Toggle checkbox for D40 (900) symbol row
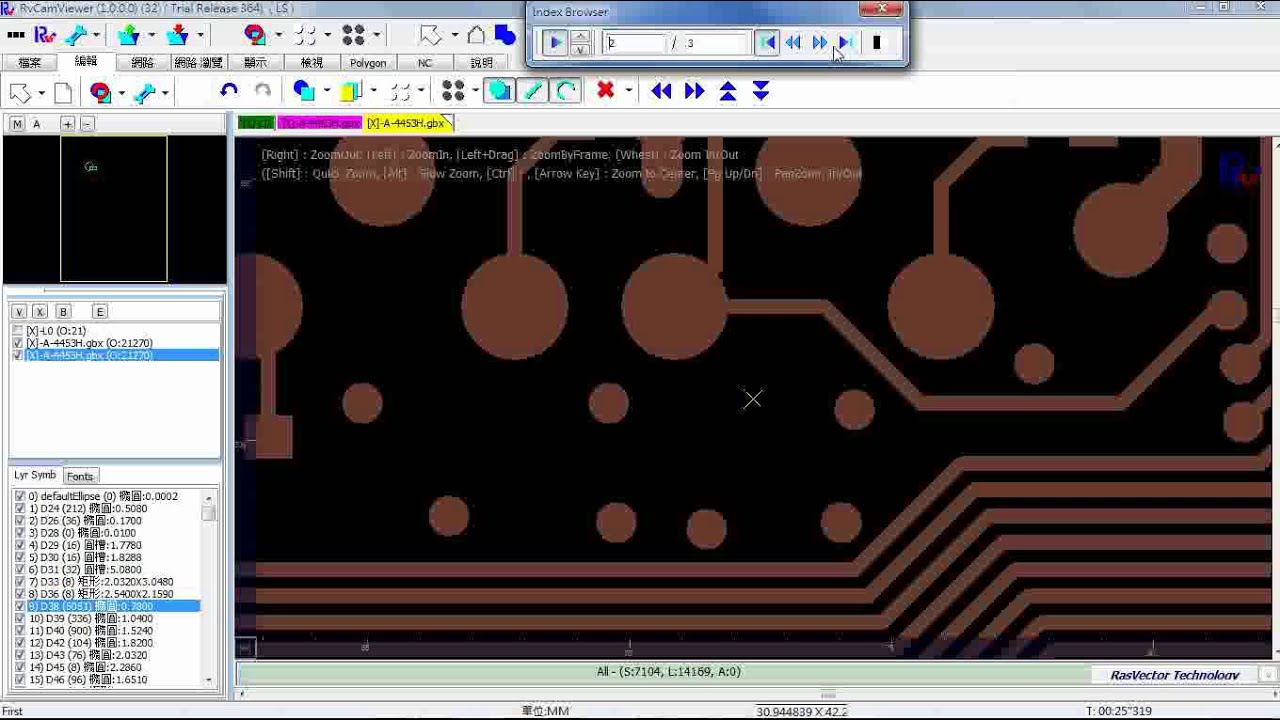 tap(19, 630)
